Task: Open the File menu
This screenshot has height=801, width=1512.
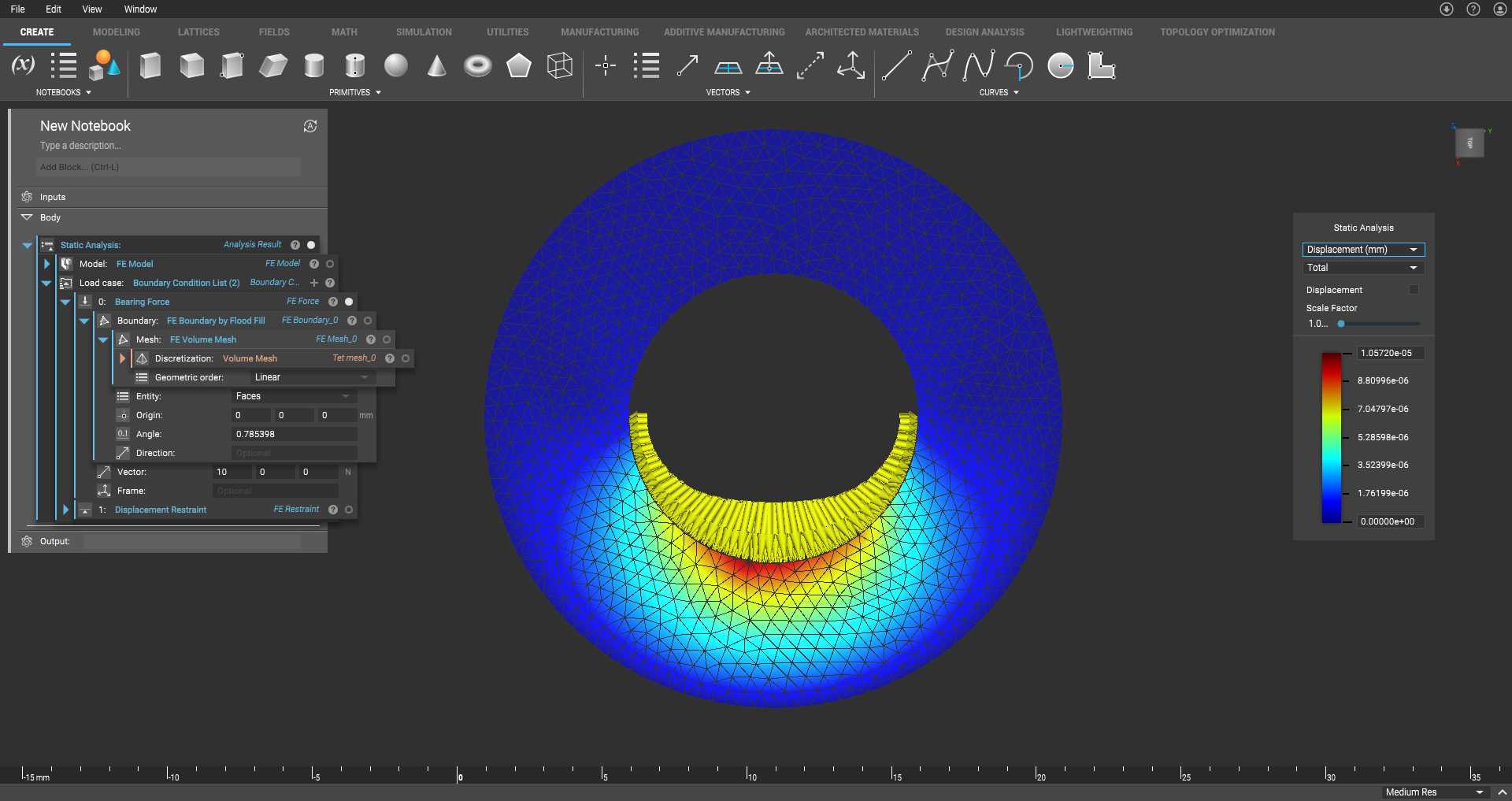Action: pyautogui.click(x=18, y=9)
